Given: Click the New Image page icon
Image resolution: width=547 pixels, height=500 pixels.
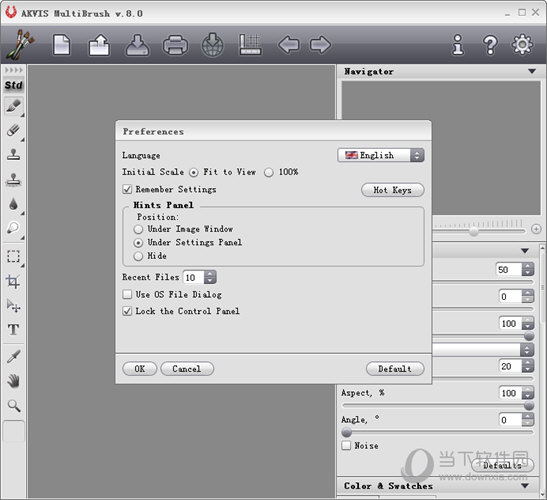Looking at the screenshot, I should pos(61,45).
